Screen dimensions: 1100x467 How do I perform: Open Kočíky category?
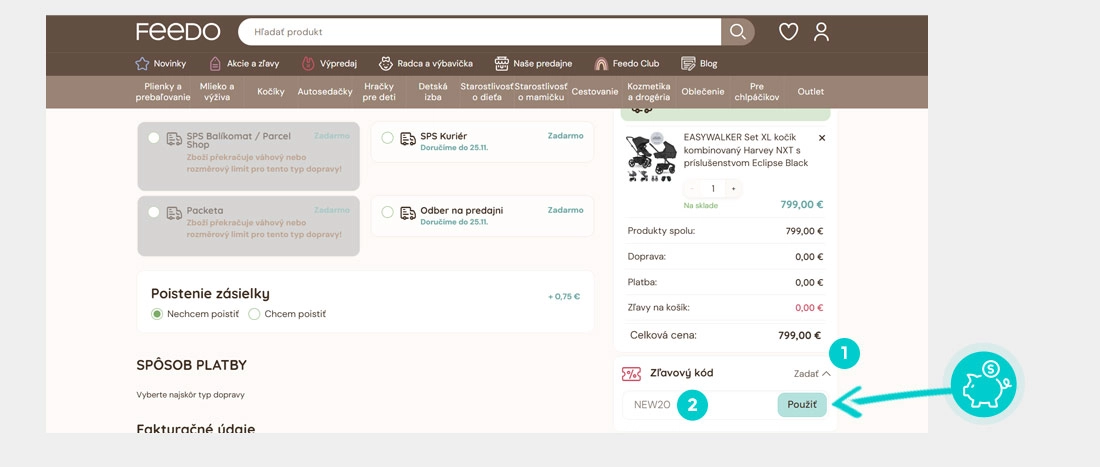(x=271, y=92)
